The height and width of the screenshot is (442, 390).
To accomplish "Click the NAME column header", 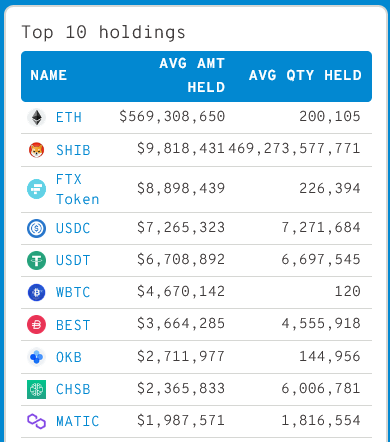I will coord(49,75).
